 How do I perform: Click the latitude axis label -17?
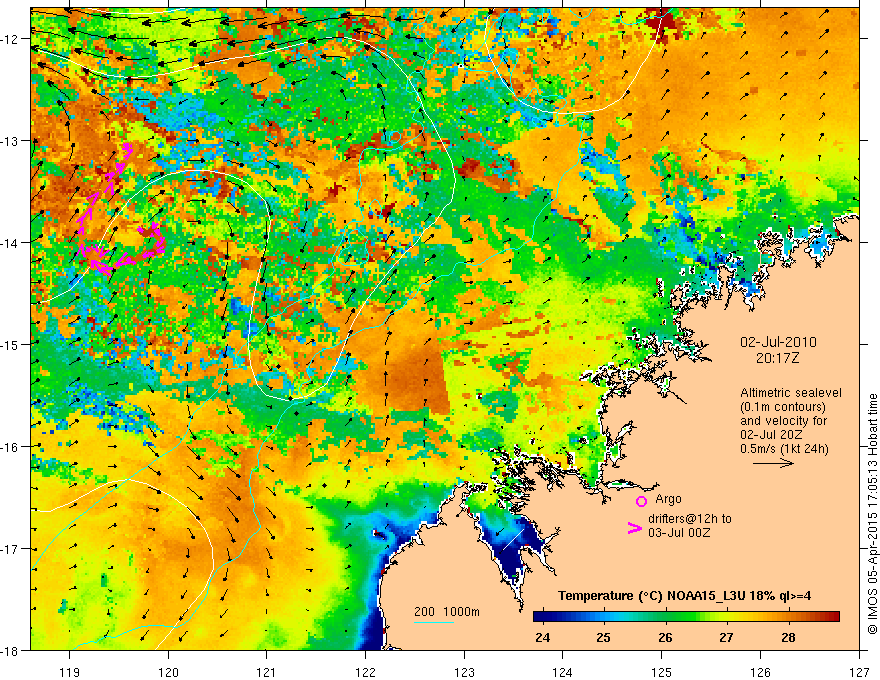tap(11, 549)
